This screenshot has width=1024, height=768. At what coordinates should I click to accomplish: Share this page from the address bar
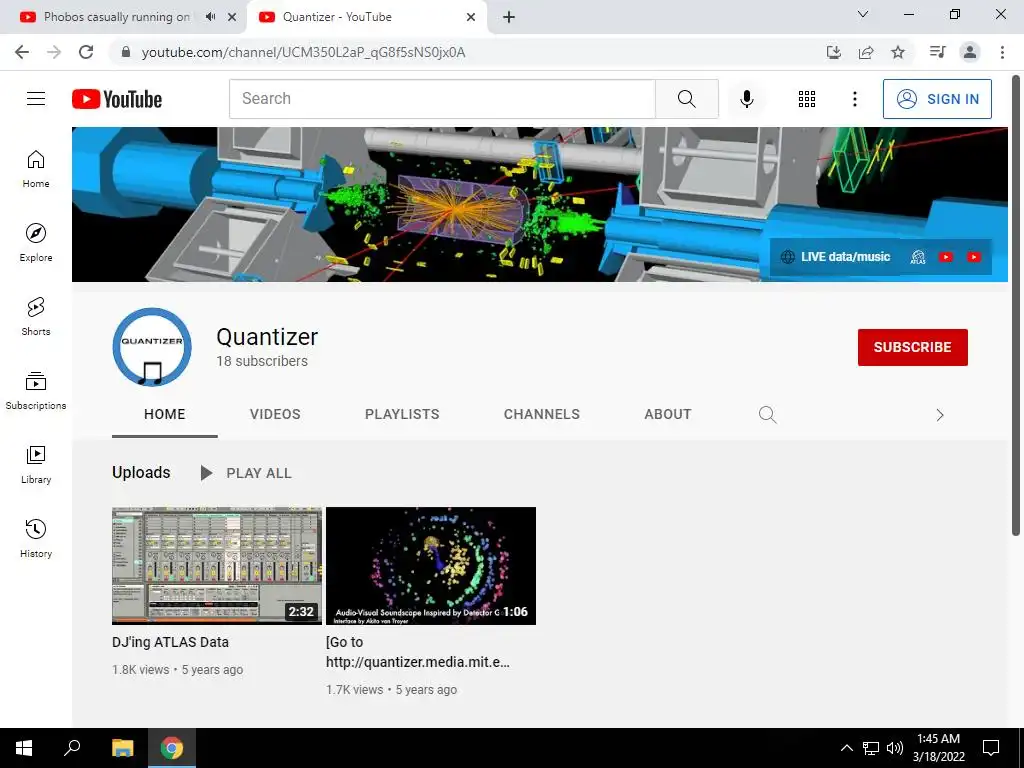pyautogui.click(x=866, y=52)
